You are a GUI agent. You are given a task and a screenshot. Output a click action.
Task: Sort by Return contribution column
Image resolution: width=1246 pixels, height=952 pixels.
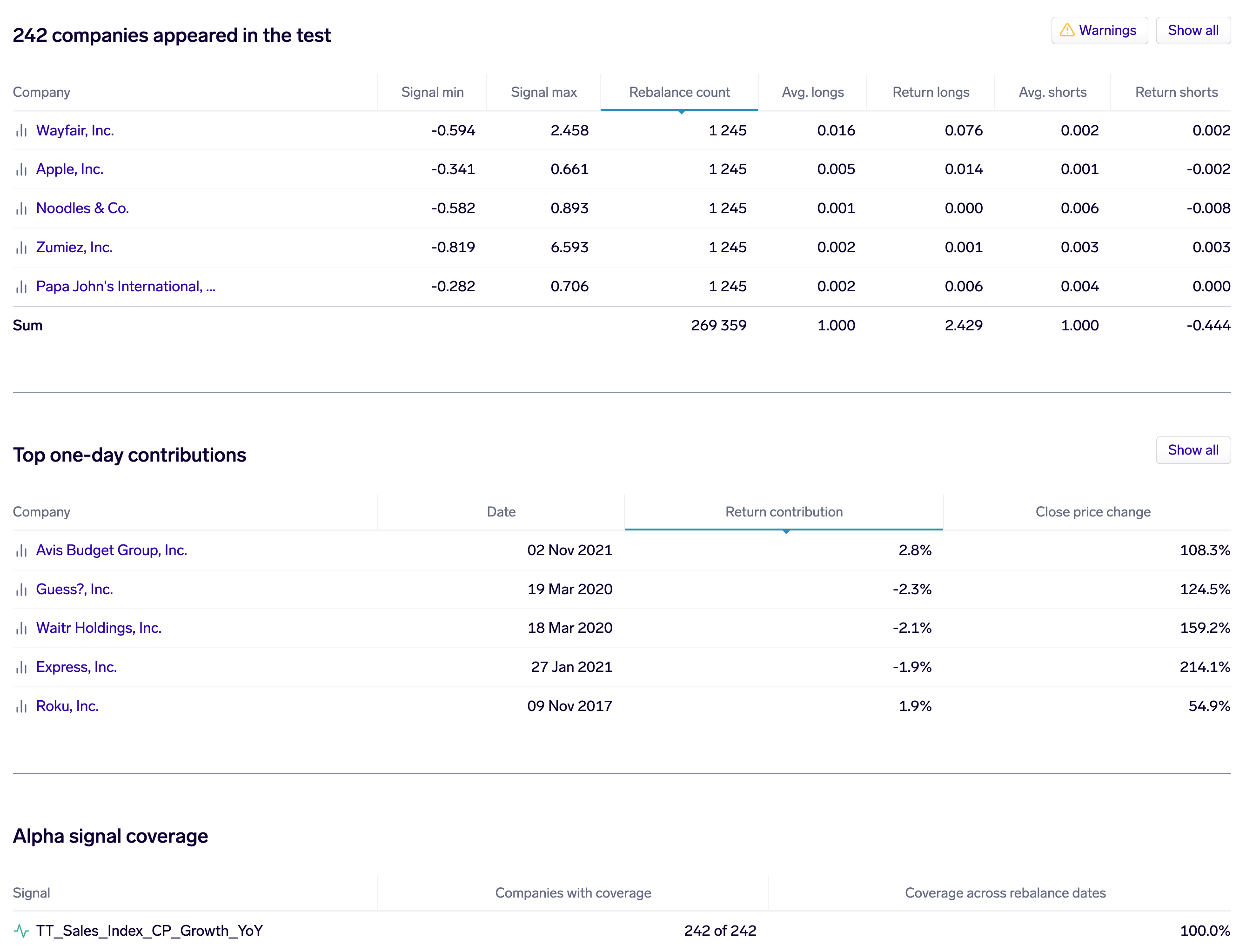coord(784,512)
